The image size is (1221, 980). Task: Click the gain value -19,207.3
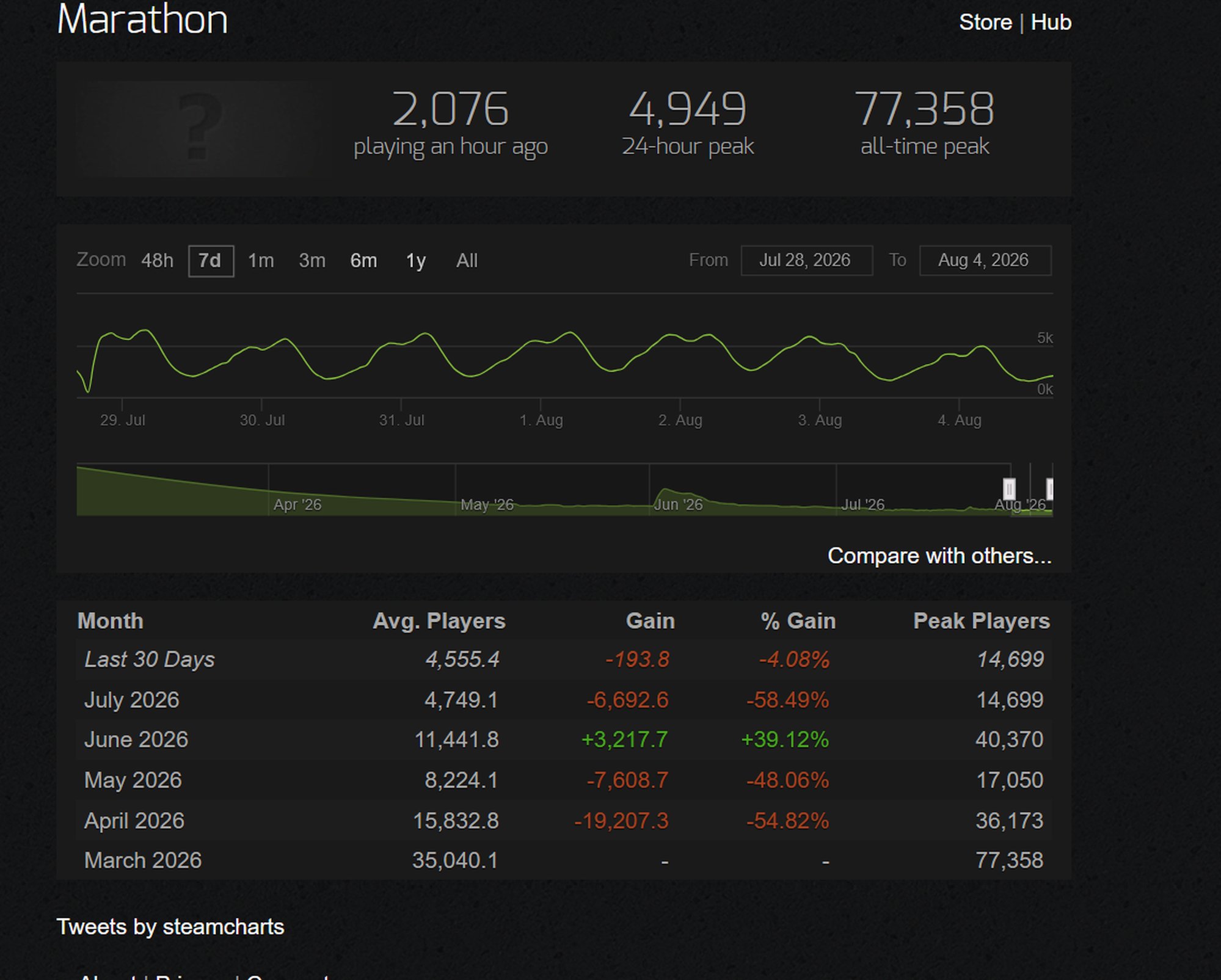click(x=622, y=821)
